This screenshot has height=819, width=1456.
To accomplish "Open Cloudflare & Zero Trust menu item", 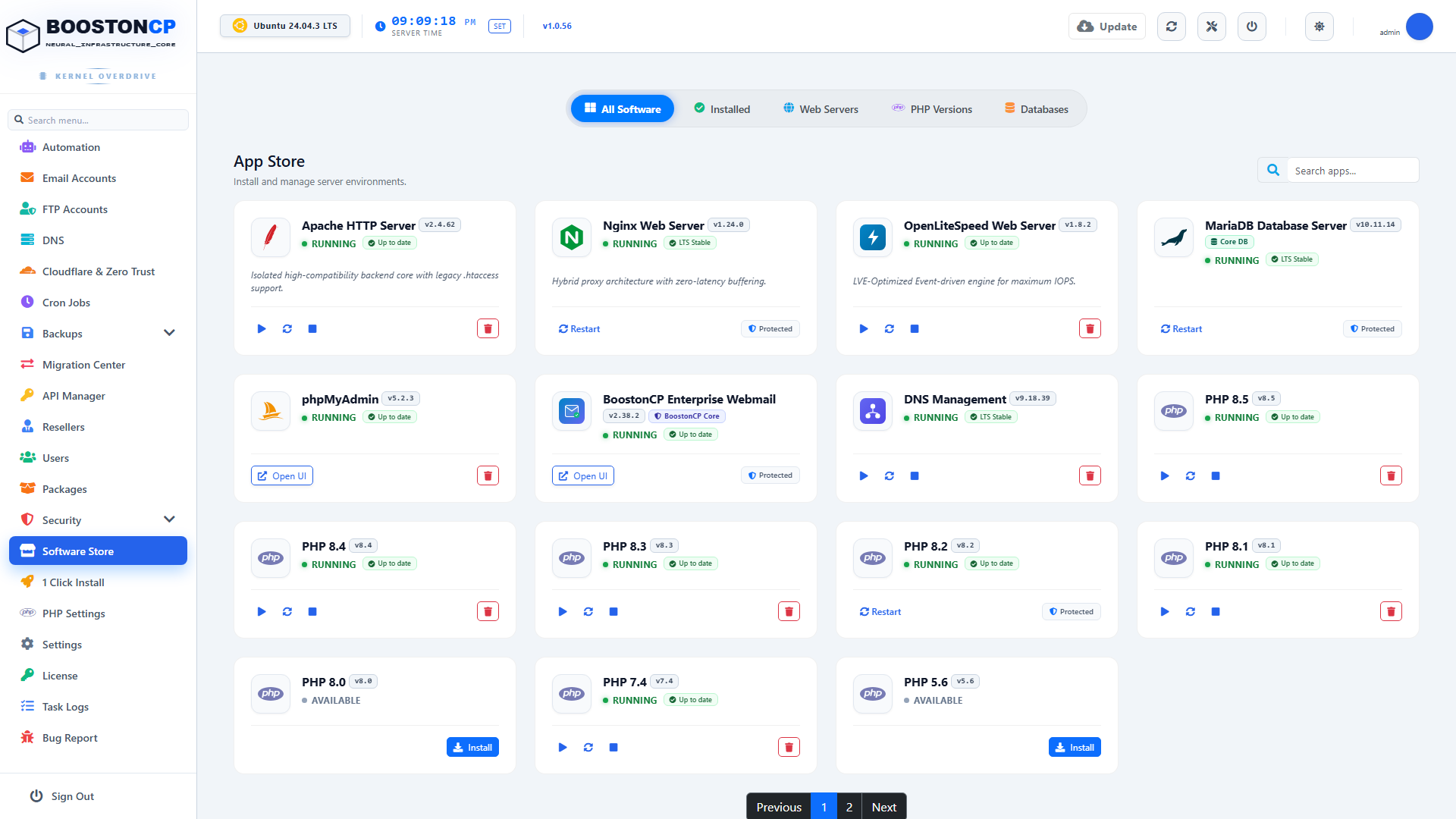I will click(x=99, y=271).
